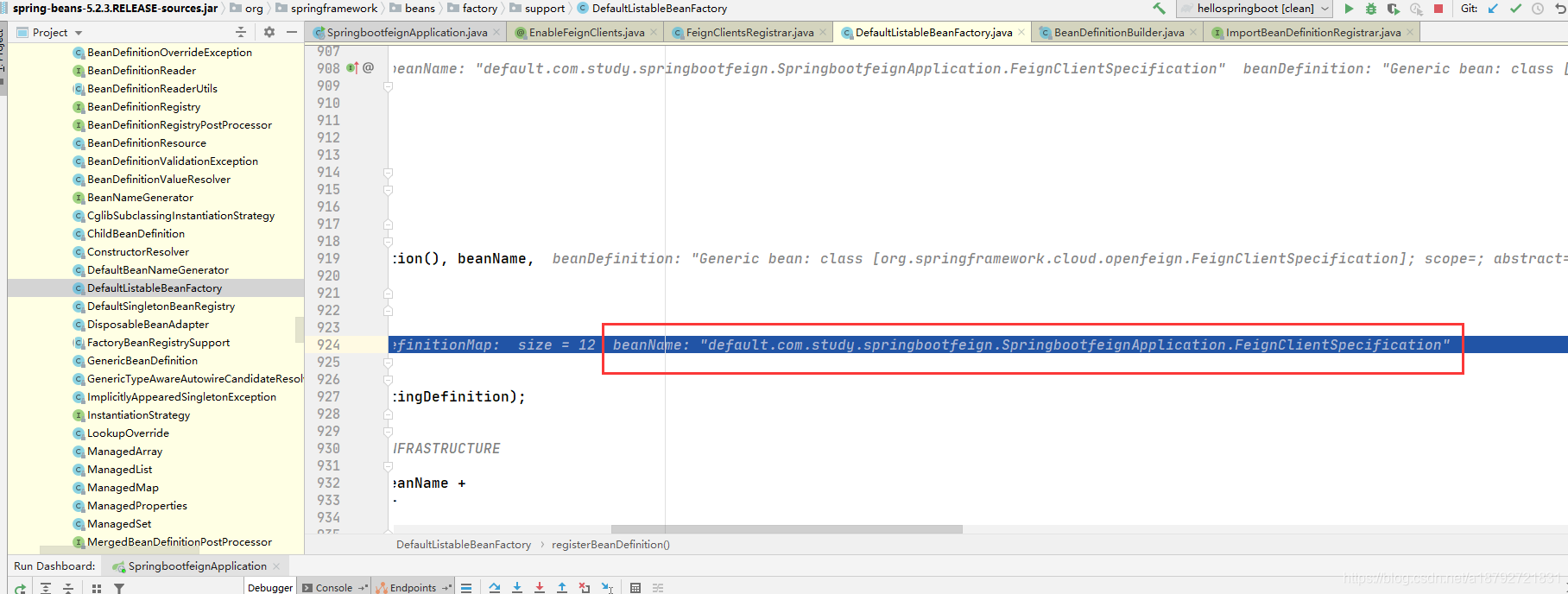Toggle code fold marker at line 909

(388, 86)
